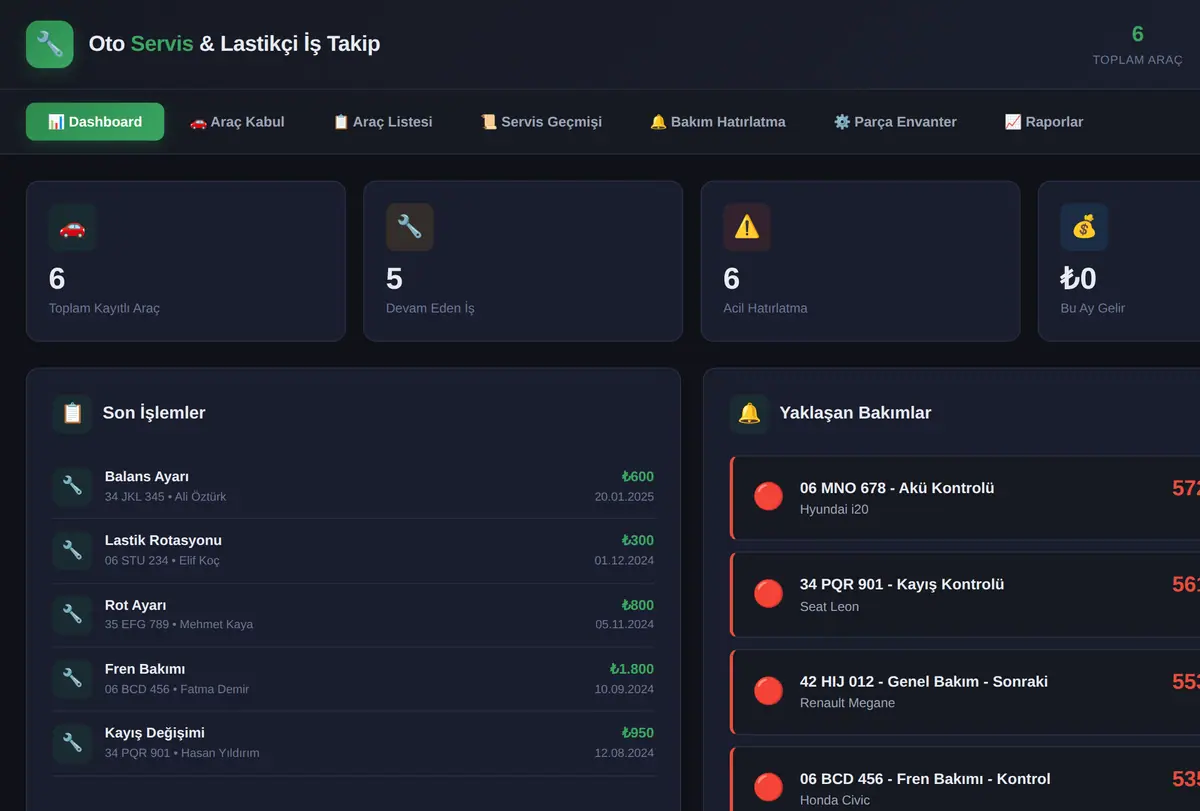
Task: Click the red dot beside 34 PQR 901 Kayış Kontrolü
Action: coord(768,593)
